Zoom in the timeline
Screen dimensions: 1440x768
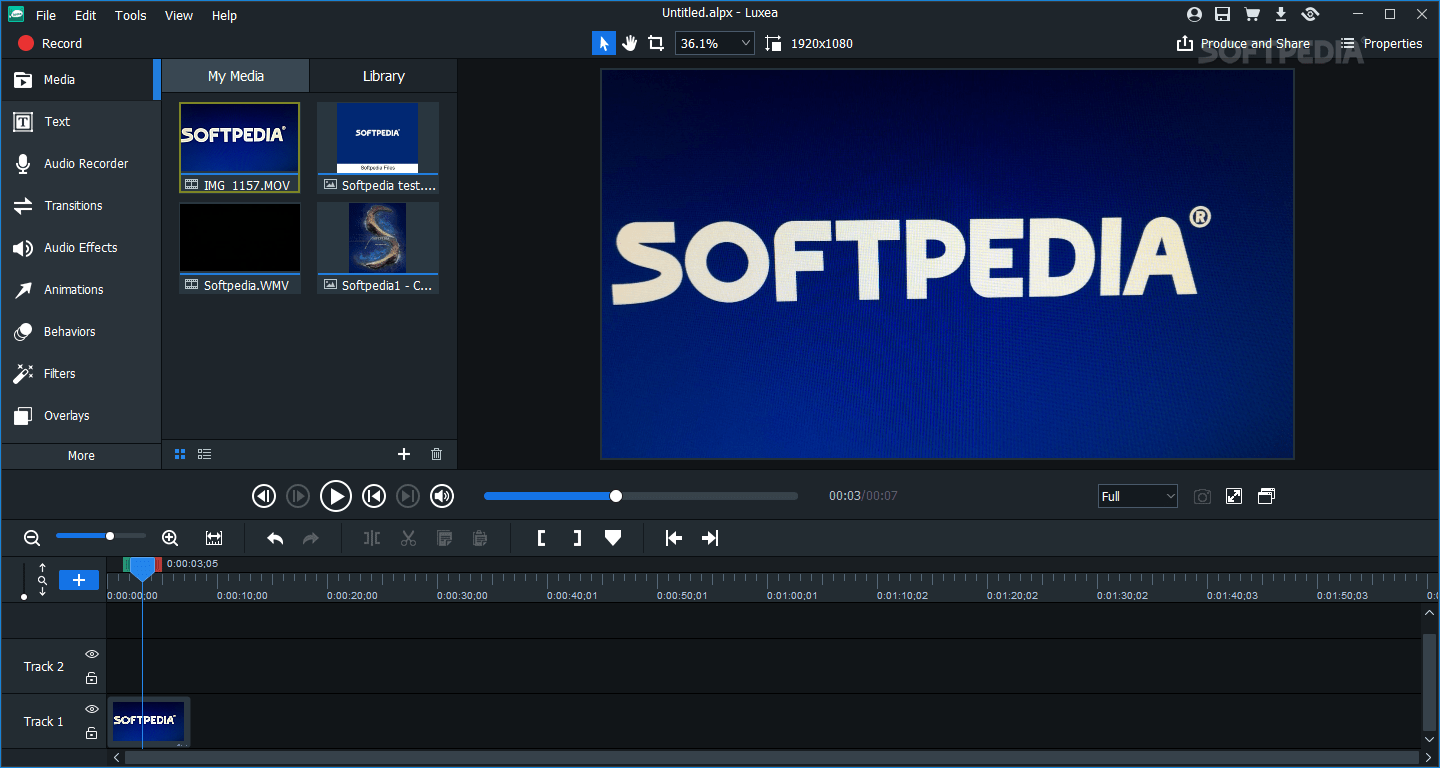170,538
